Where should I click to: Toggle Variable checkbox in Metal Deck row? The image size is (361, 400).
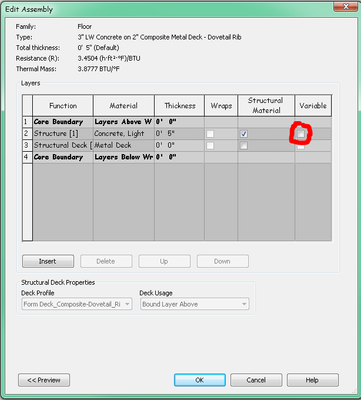301,146
